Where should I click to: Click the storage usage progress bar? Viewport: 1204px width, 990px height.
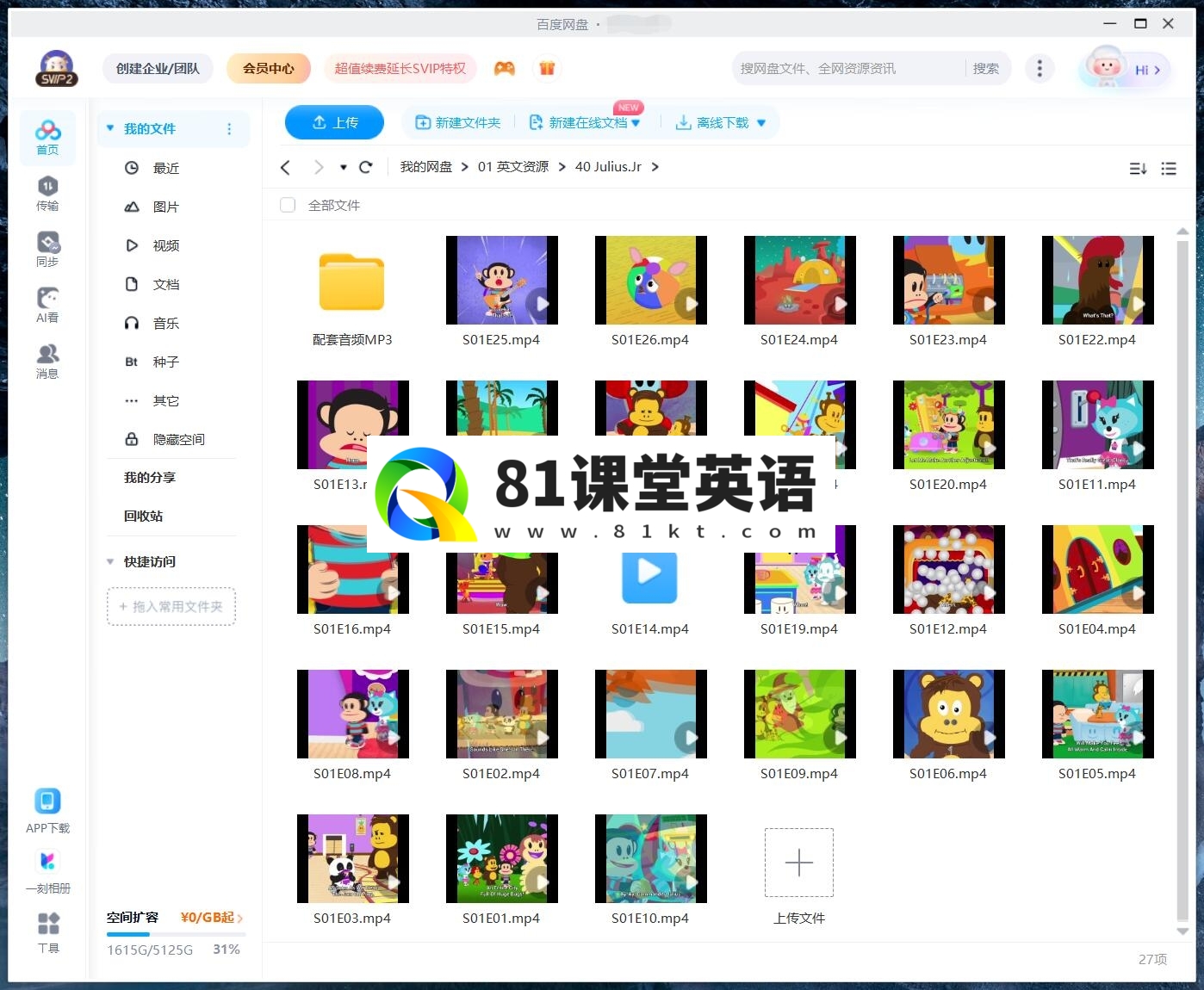(176, 934)
